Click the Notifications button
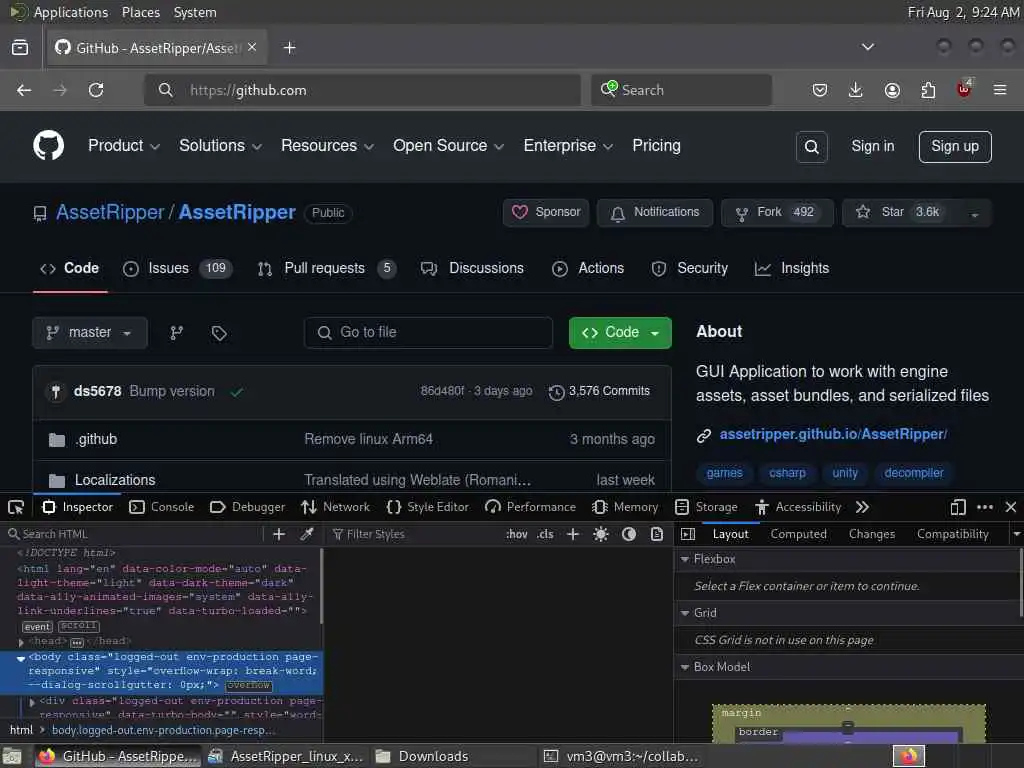This screenshot has width=1024, height=768. pyautogui.click(x=655, y=213)
